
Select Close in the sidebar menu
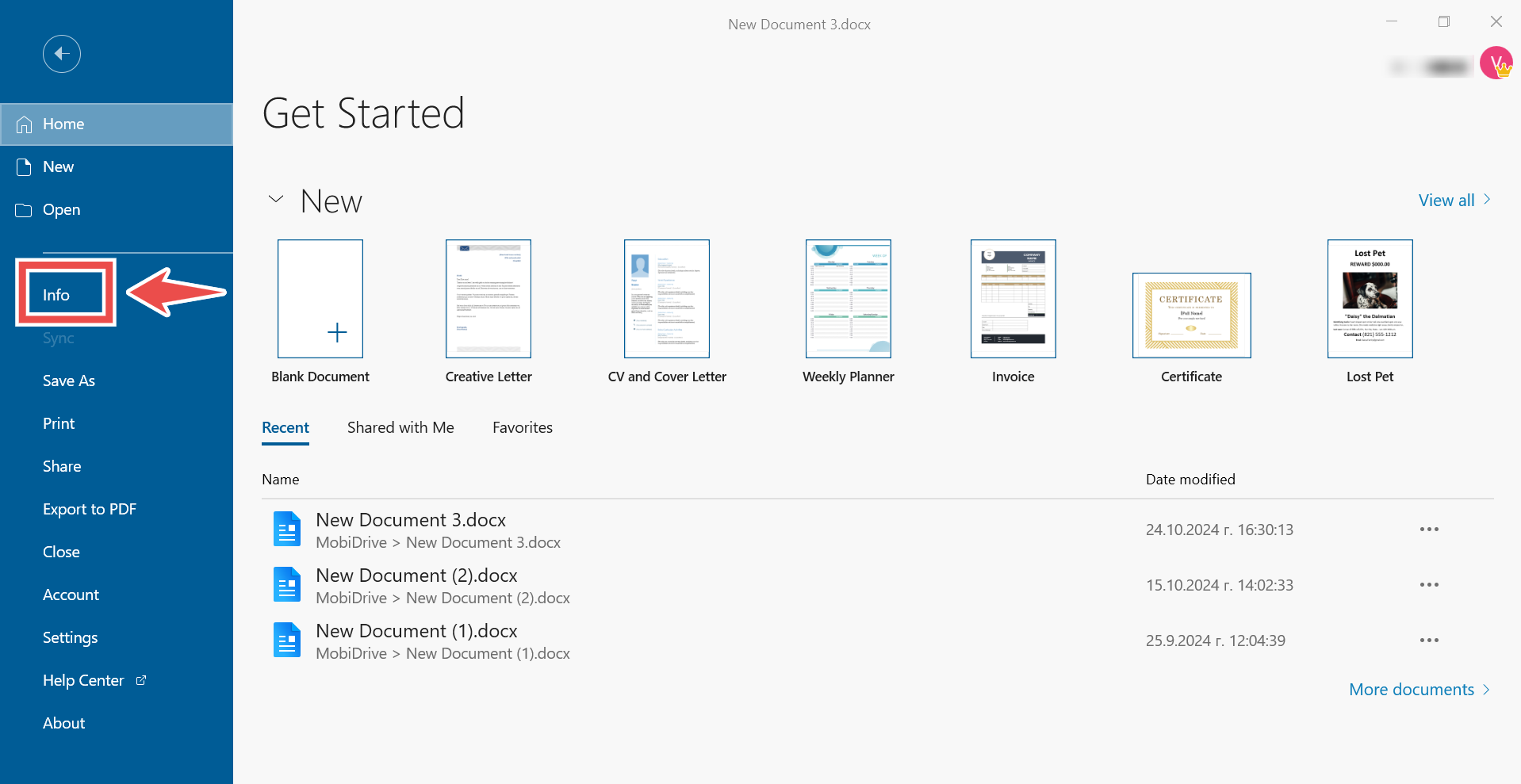pyautogui.click(x=61, y=552)
